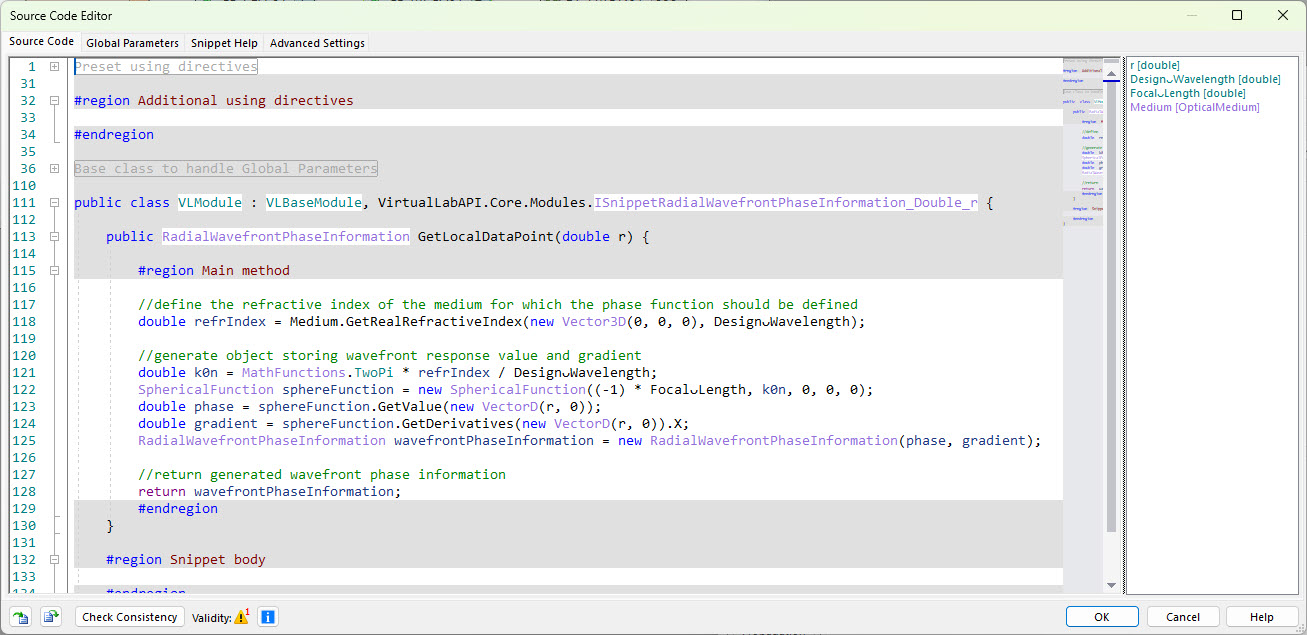Open the Snippet Help tab
The width and height of the screenshot is (1307, 635).
(224, 43)
